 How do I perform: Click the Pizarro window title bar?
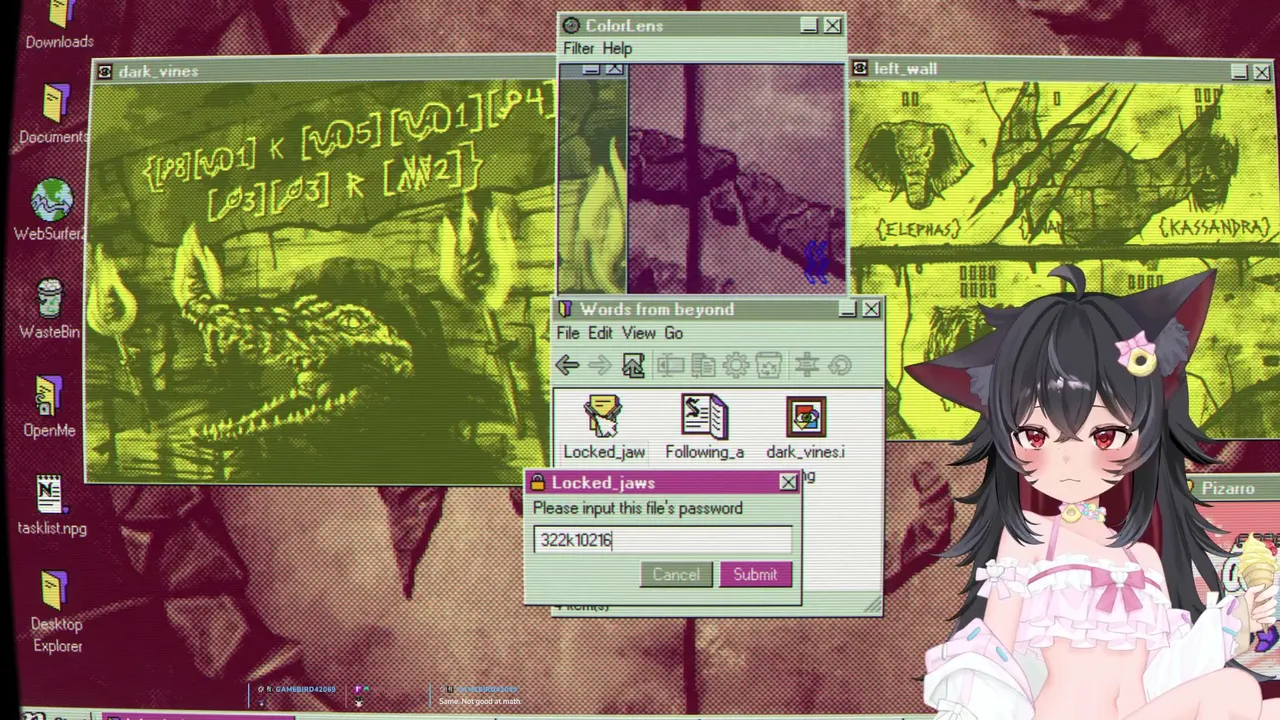point(1228,488)
